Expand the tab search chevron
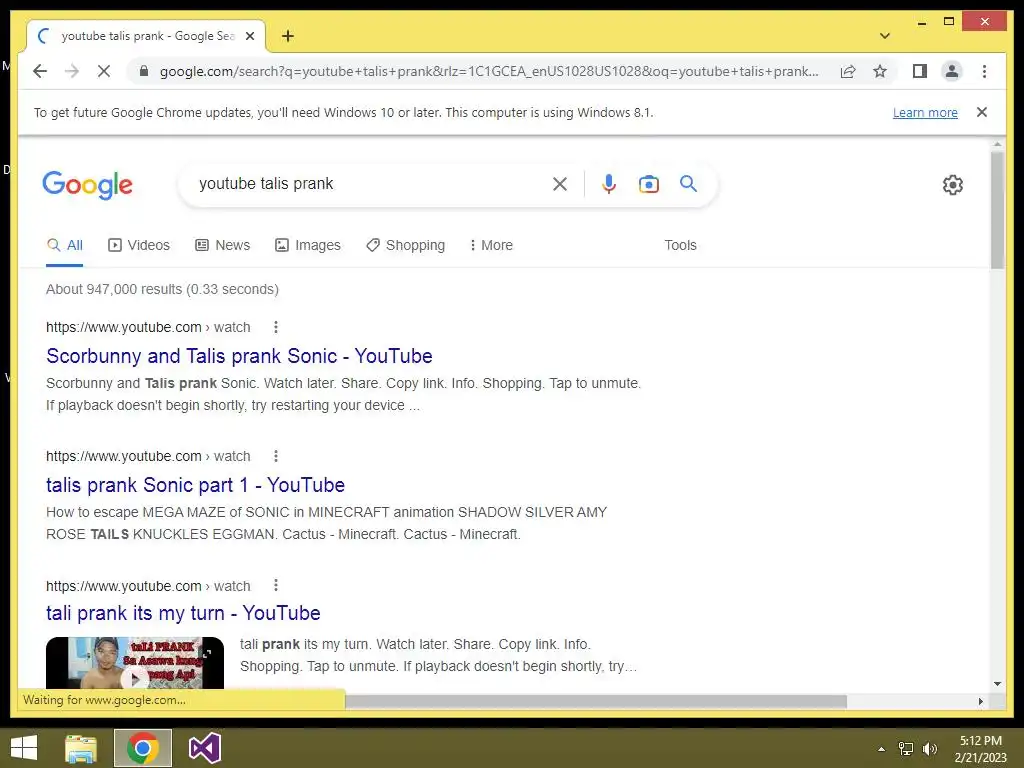 coord(885,36)
